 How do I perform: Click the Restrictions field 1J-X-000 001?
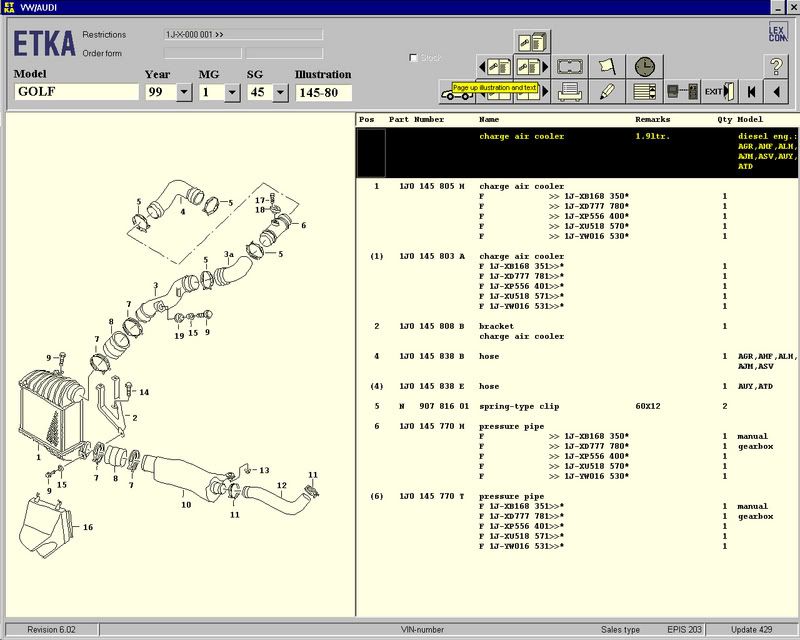pos(243,35)
